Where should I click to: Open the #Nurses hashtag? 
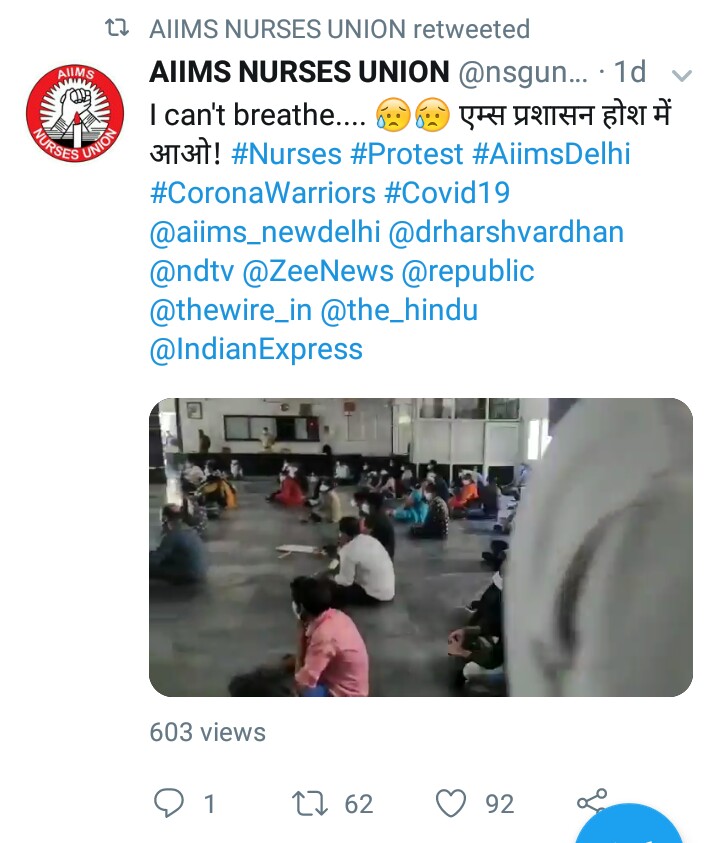286,154
